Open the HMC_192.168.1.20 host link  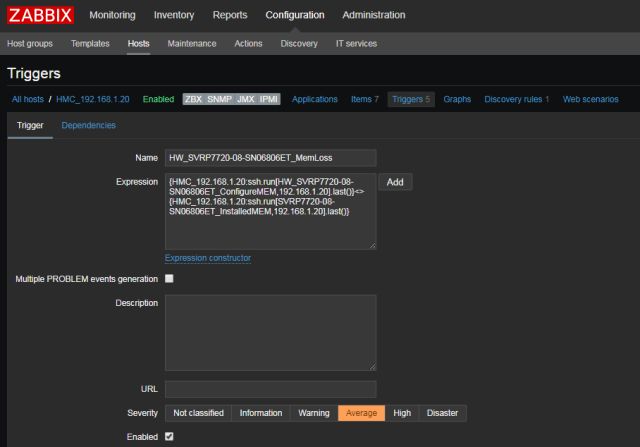[93, 99]
